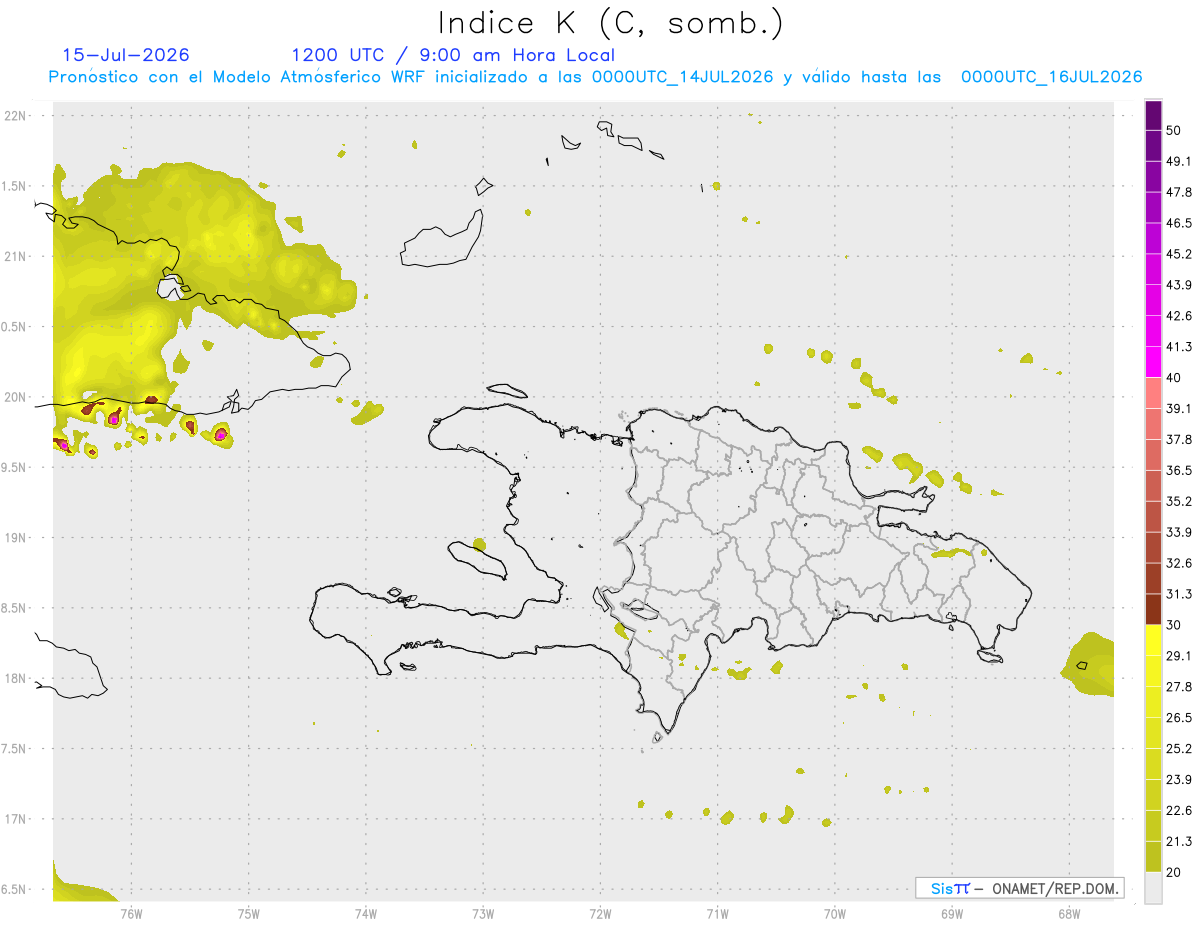Click the dark brown color bar segment between 30 and 31.3
This screenshot has height=927, width=1200.
[x=1153, y=609]
